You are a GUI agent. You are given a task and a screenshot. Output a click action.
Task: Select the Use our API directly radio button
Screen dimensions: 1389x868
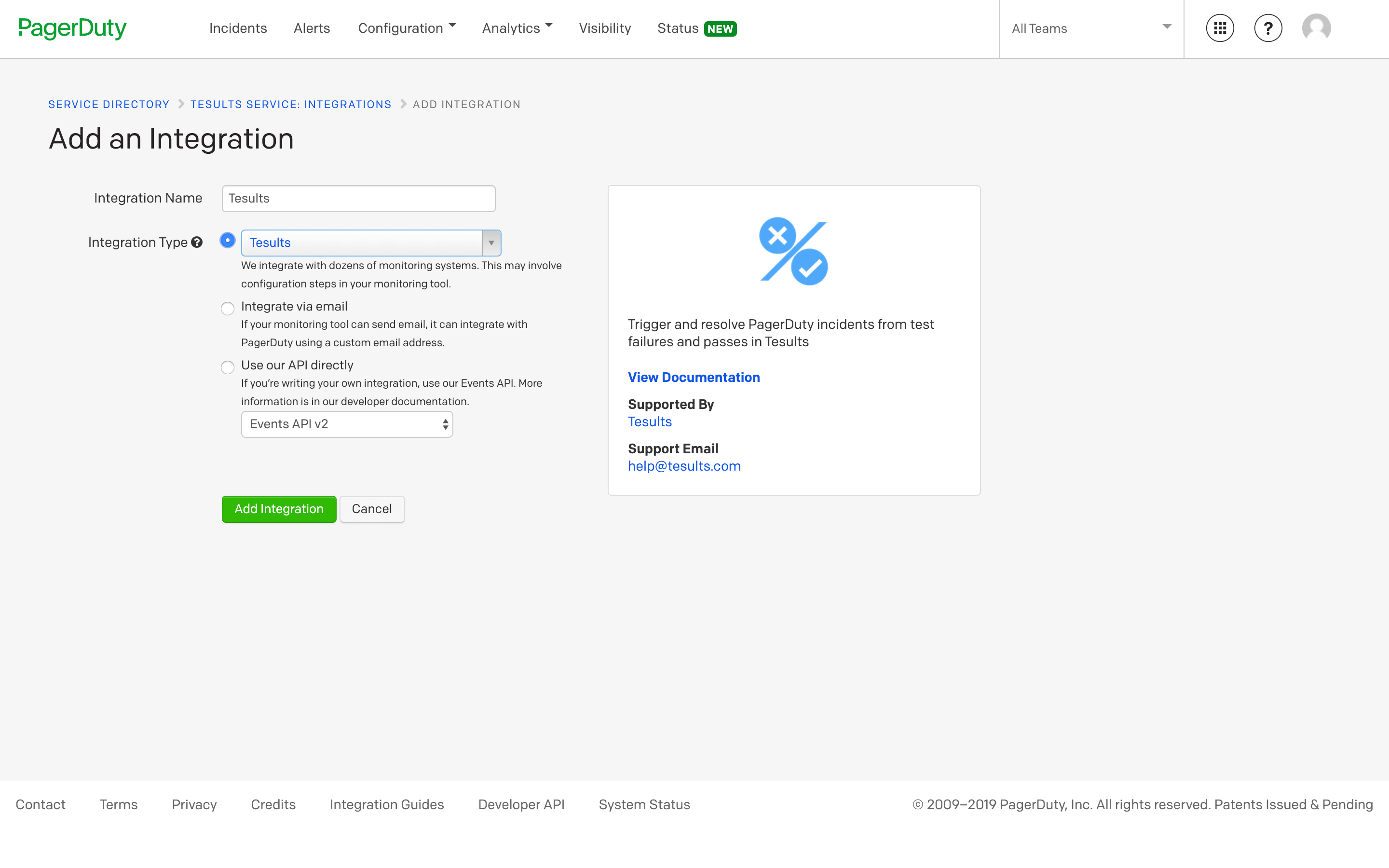(x=227, y=365)
